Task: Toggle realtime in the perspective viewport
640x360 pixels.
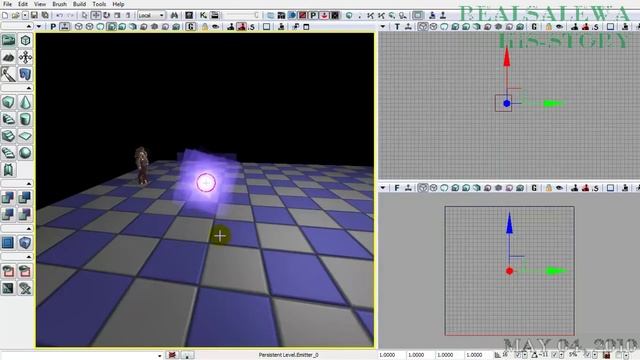Action: tap(65, 27)
